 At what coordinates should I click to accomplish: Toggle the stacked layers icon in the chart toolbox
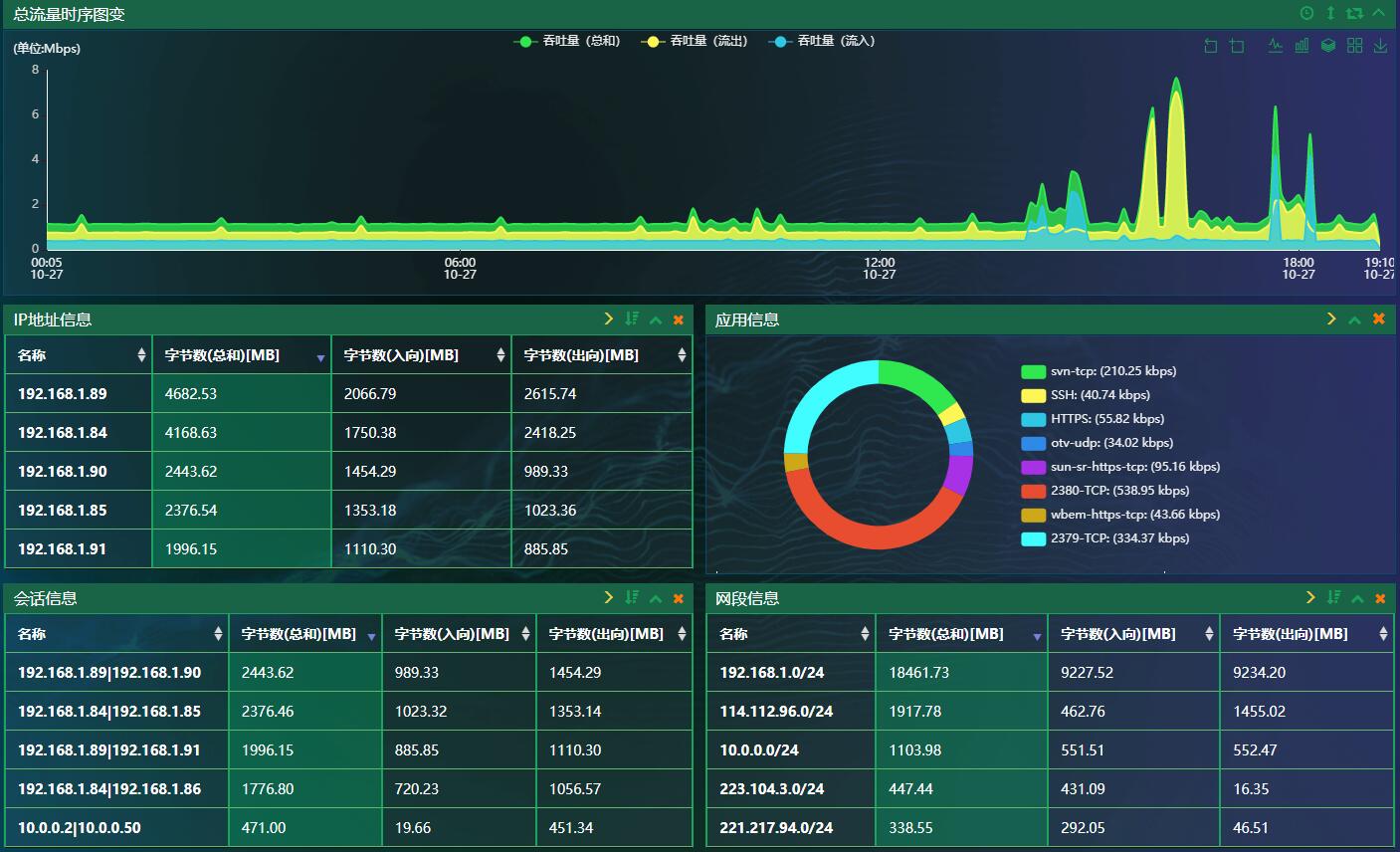(x=1327, y=46)
